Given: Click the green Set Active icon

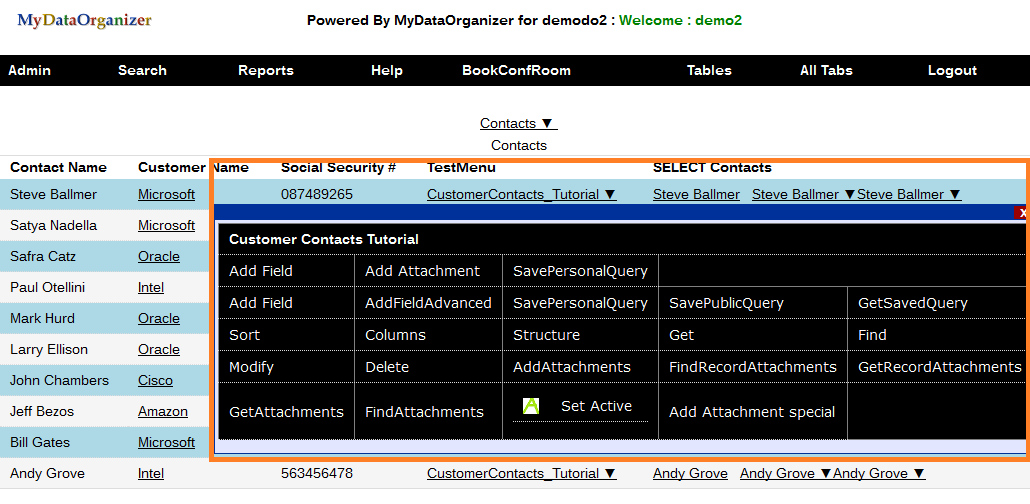Looking at the screenshot, I should (x=531, y=406).
